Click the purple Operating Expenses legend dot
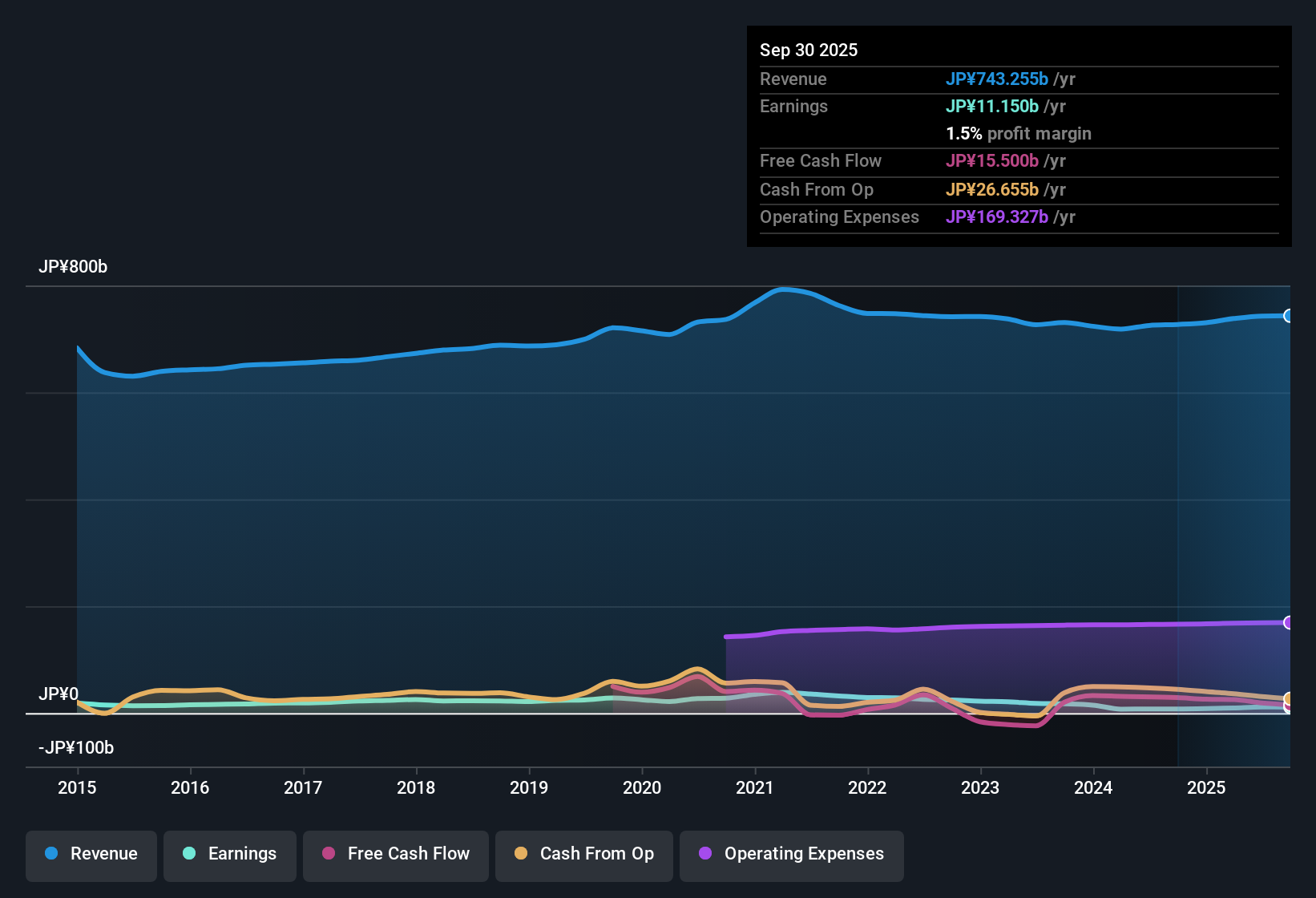The image size is (1316, 898). pos(705,854)
